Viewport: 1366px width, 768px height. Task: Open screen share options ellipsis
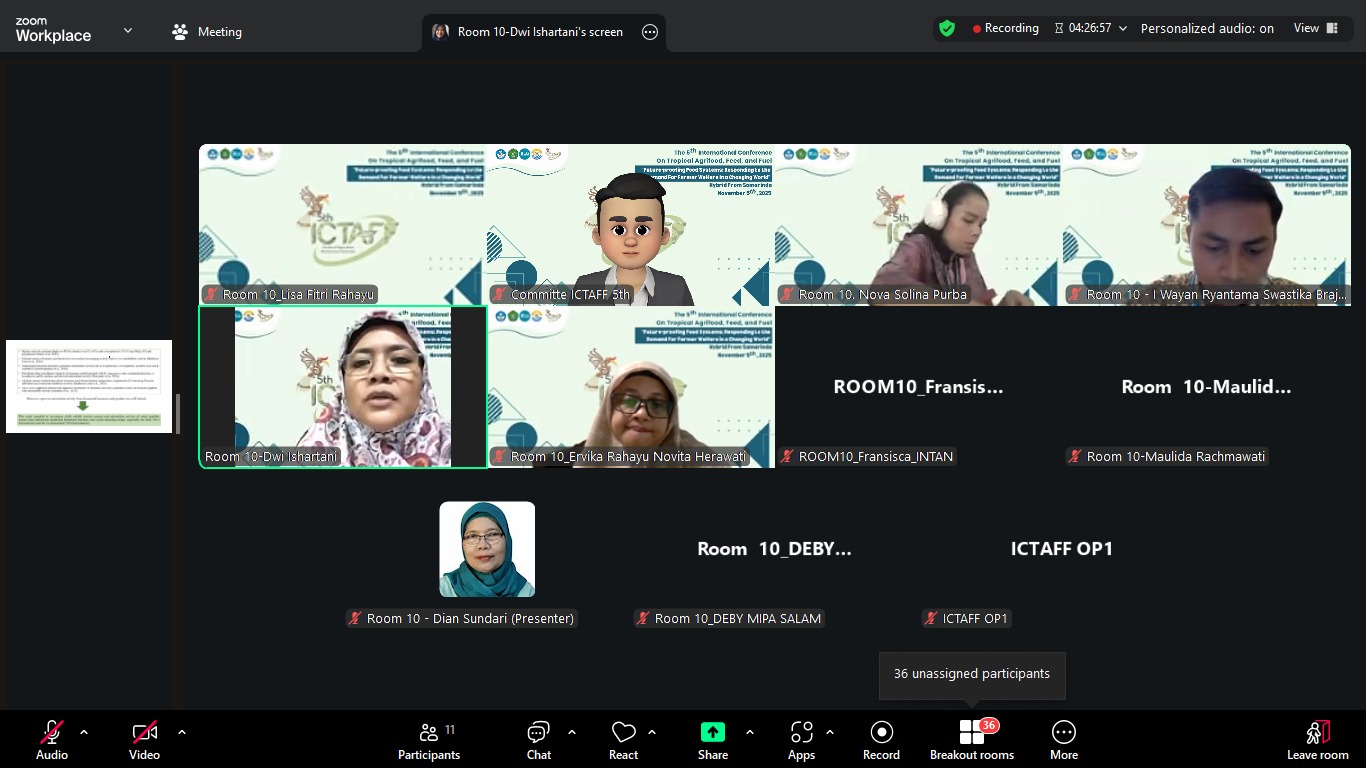point(650,32)
